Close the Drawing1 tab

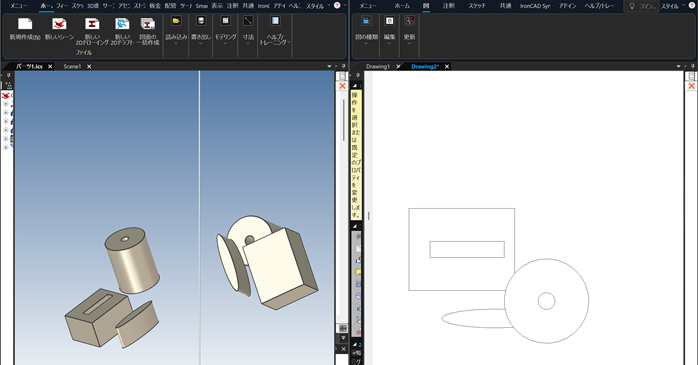point(398,66)
